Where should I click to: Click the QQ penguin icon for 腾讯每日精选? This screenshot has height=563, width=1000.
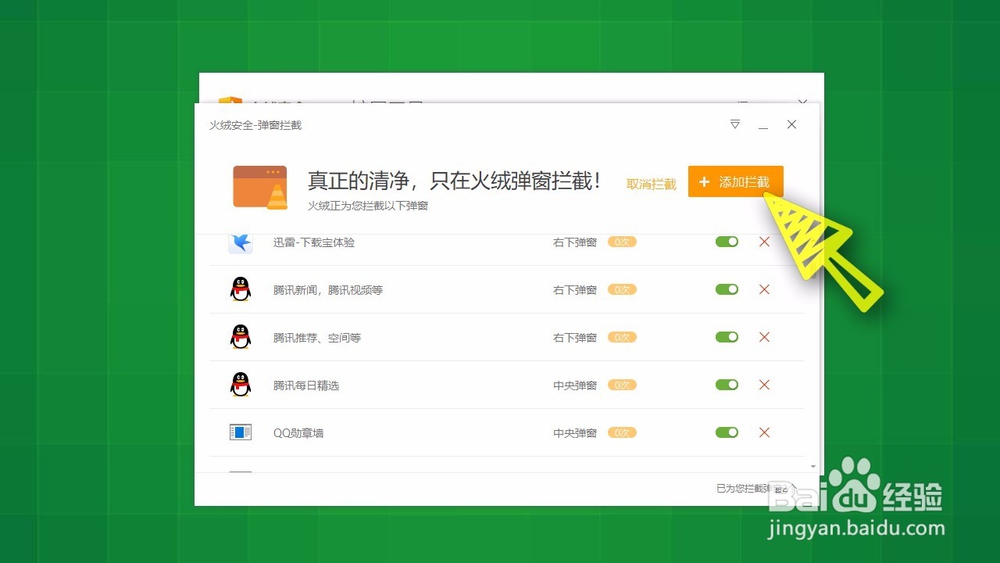coord(240,384)
